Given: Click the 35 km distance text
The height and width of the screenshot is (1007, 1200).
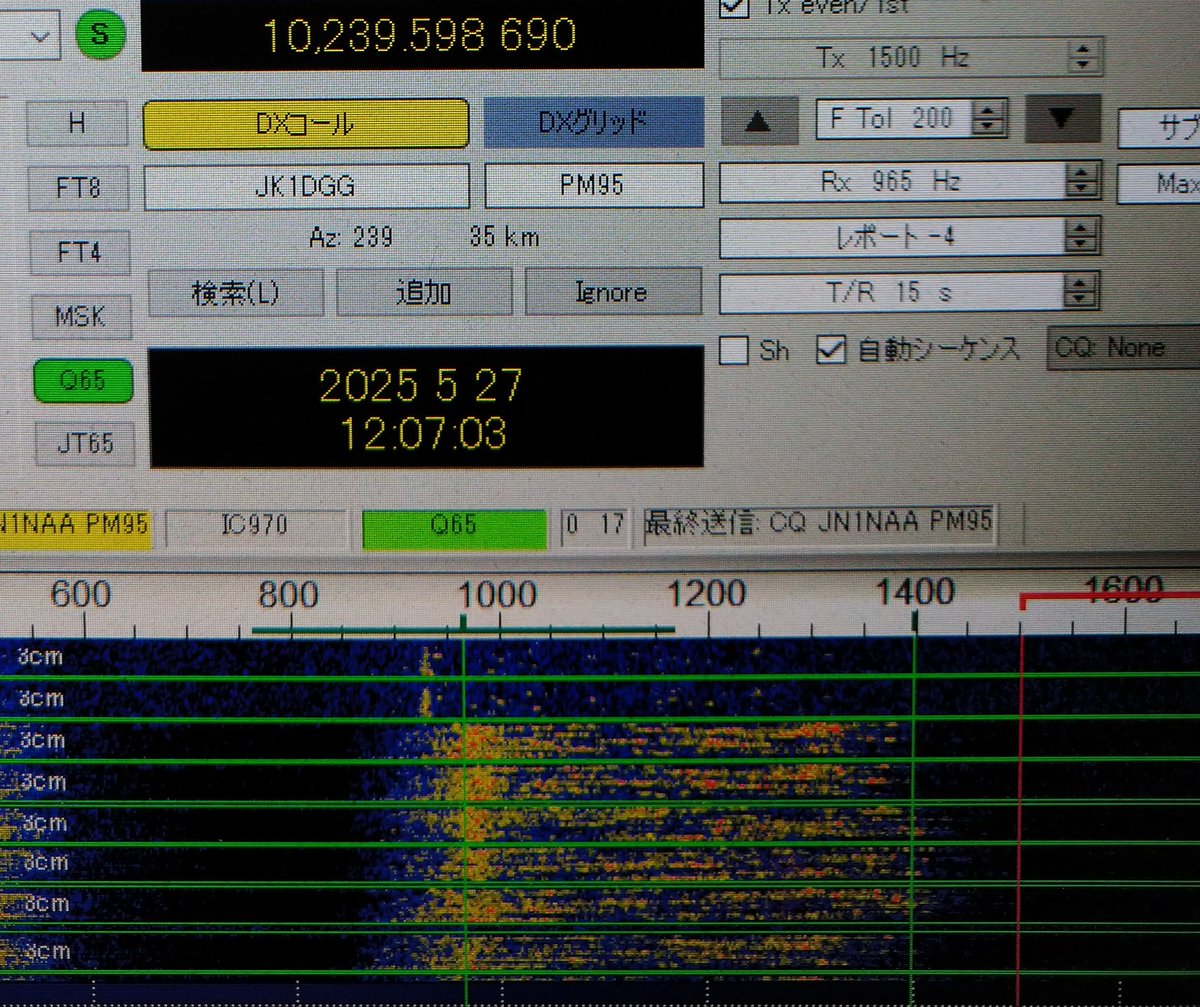Looking at the screenshot, I should click(x=504, y=237).
